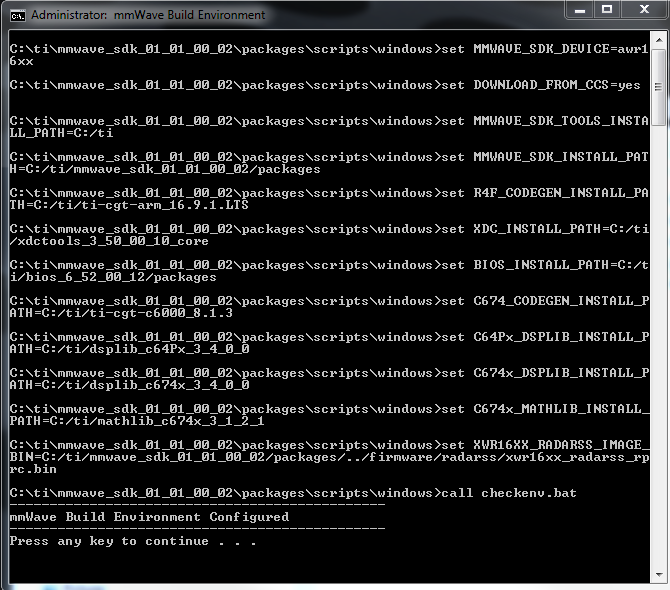Screen dimensions: 670x590
Task: Click 'mmWave Build Environment Configured' message
Action: pyautogui.click(x=149, y=517)
